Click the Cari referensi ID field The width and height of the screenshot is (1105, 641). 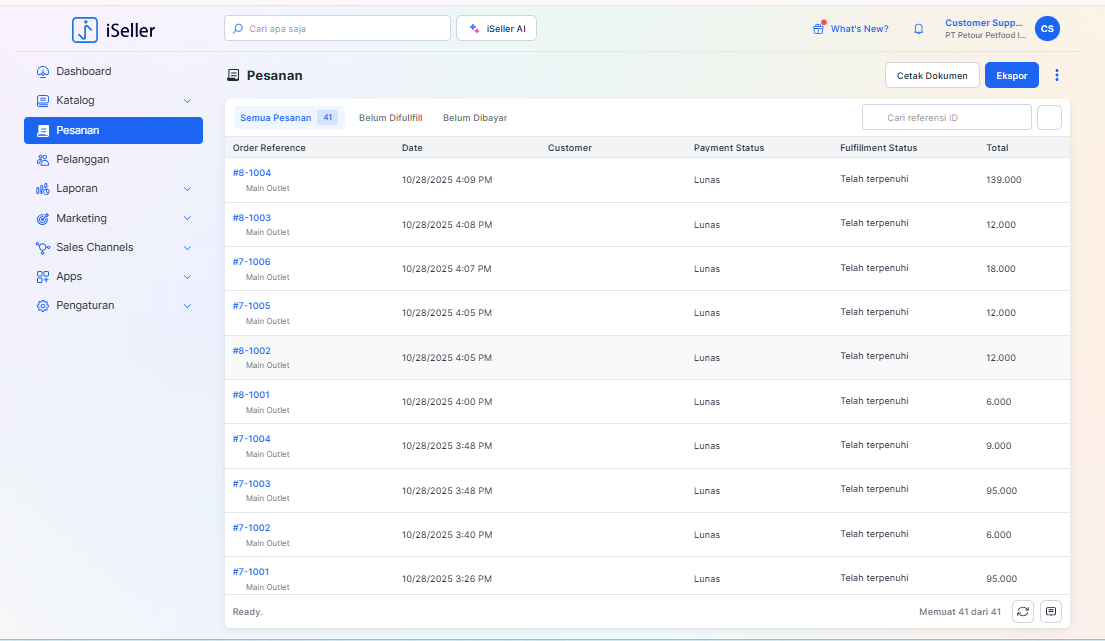pyautogui.click(x=946, y=118)
